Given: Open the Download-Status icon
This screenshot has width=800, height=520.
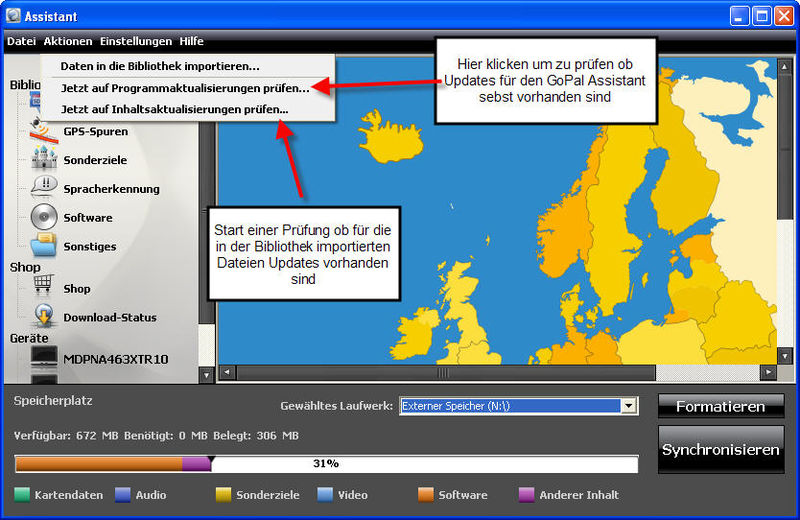Looking at the screenshot, I should tap(44, 317).
